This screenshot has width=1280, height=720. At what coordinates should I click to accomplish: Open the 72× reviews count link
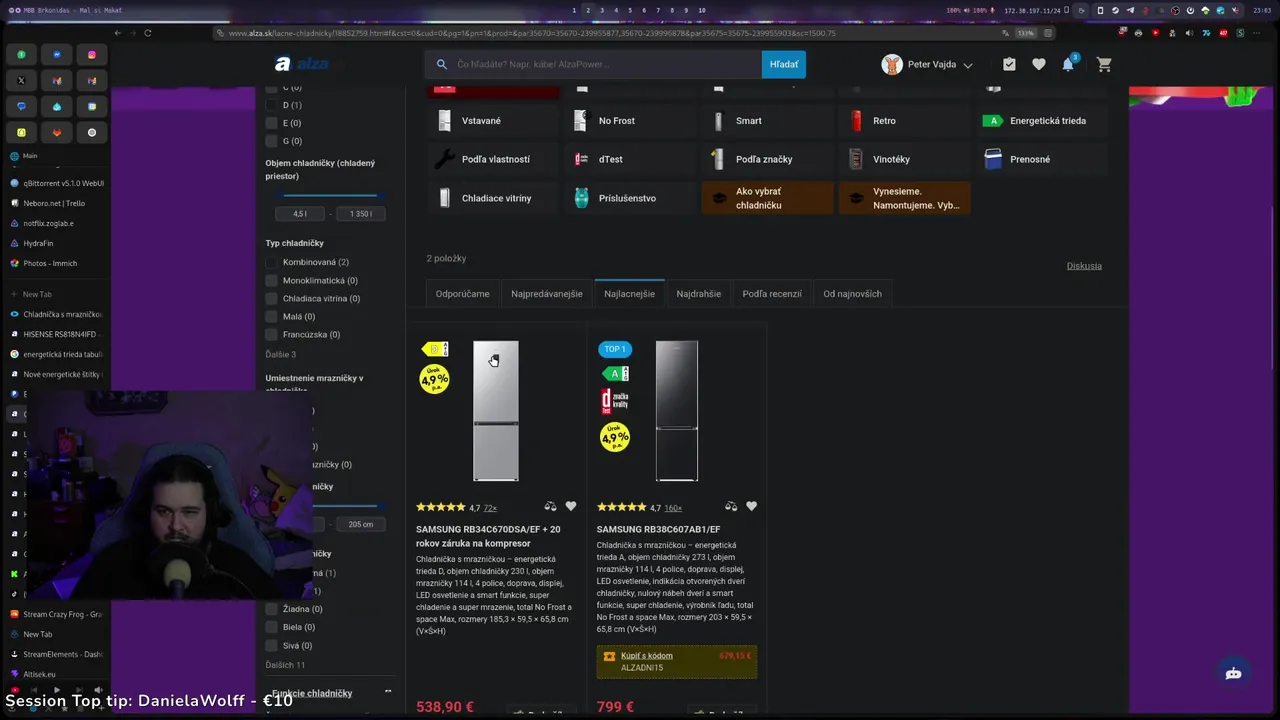click(490, 508)
